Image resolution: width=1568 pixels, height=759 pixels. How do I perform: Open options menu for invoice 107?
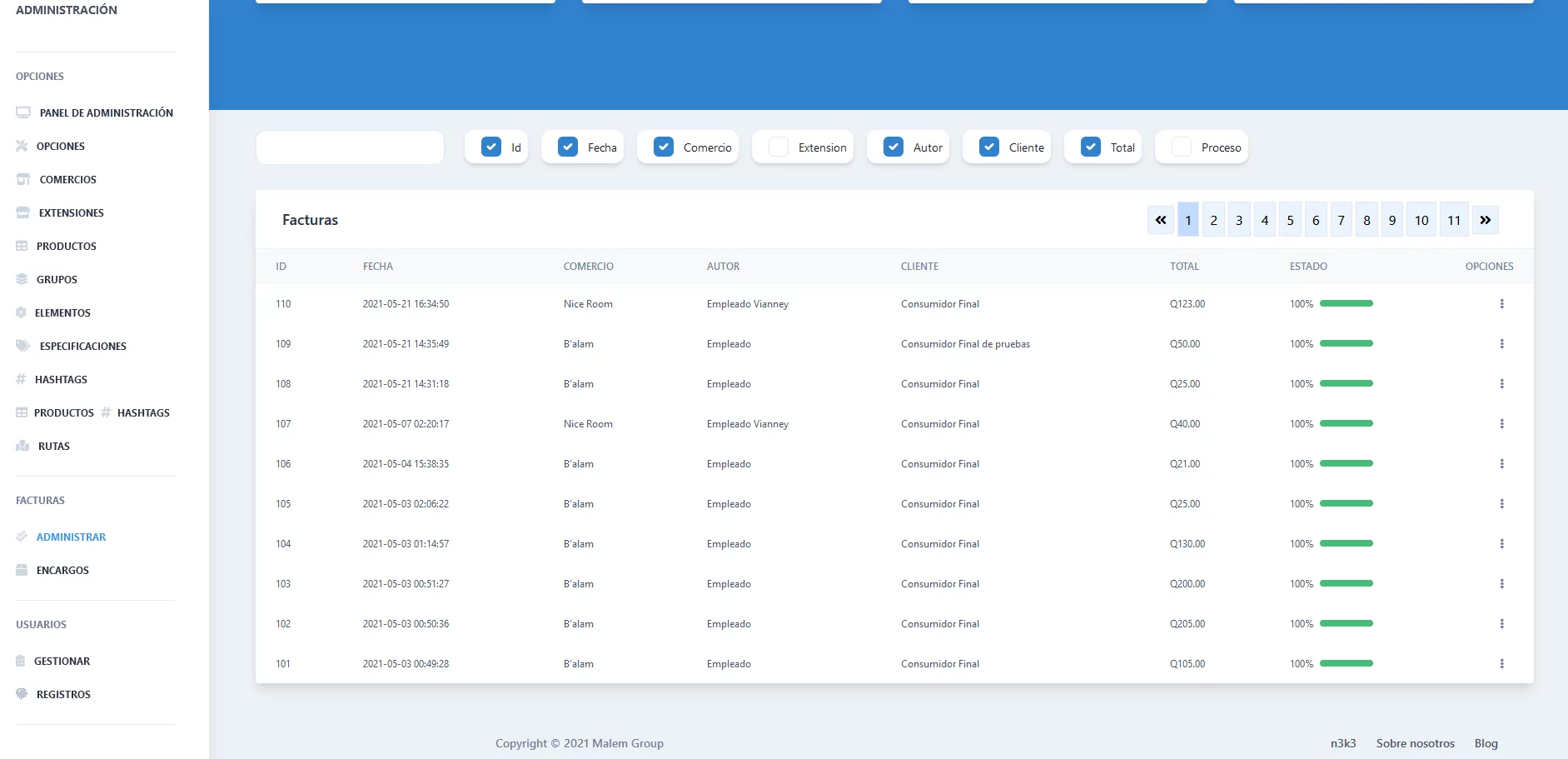pos(1501,424)
